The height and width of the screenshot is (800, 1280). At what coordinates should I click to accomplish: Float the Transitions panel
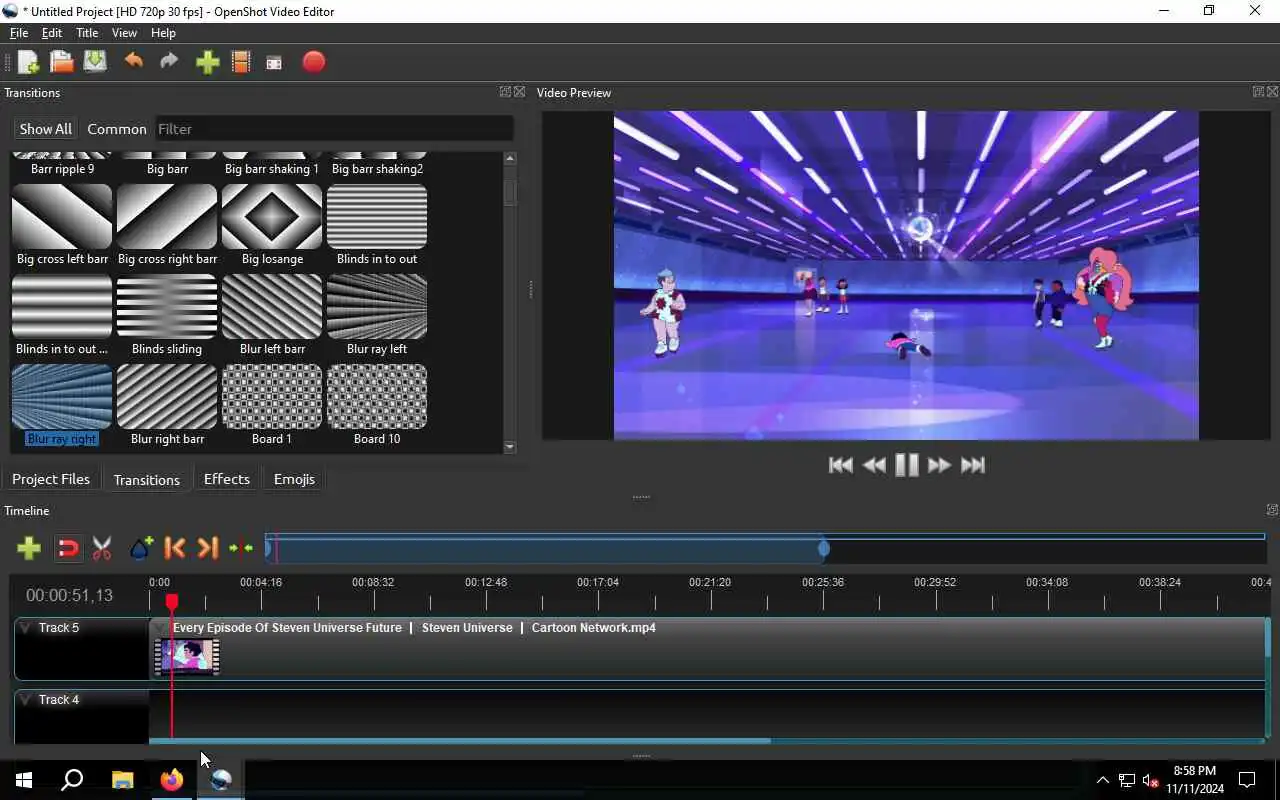click(x=506, y=92)
